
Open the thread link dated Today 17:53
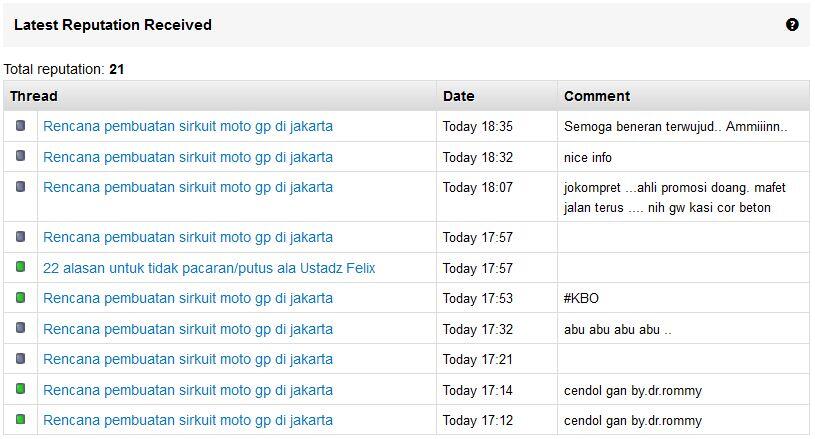[x=188, y=298]
